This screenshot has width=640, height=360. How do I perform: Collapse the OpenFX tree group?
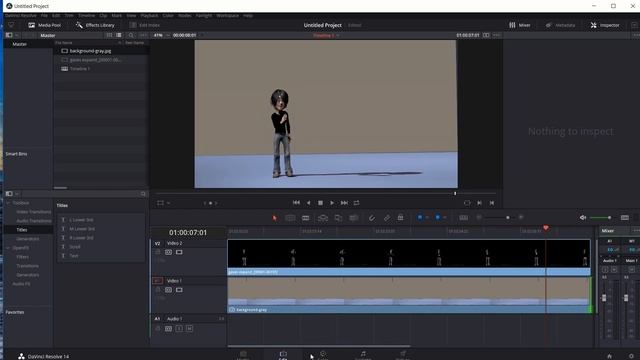pos(8,248)
